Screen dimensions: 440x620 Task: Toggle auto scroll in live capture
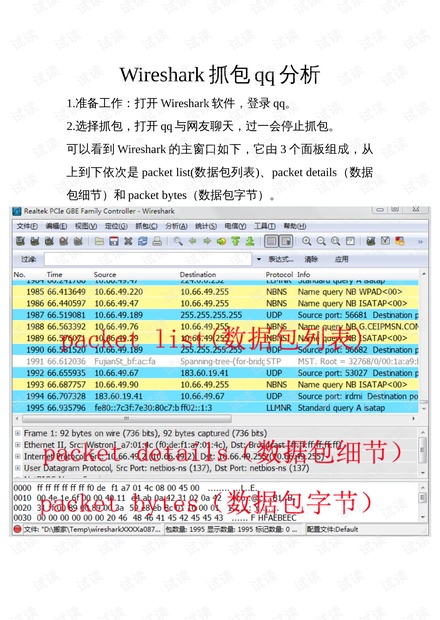[286, 241]
